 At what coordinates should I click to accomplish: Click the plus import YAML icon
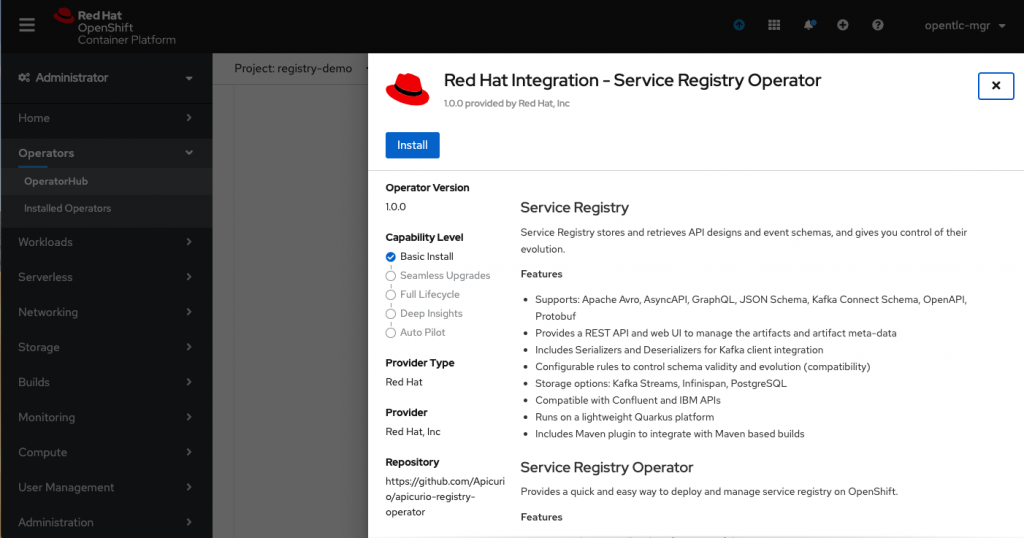pyautogui.click(x=842, y=25)
